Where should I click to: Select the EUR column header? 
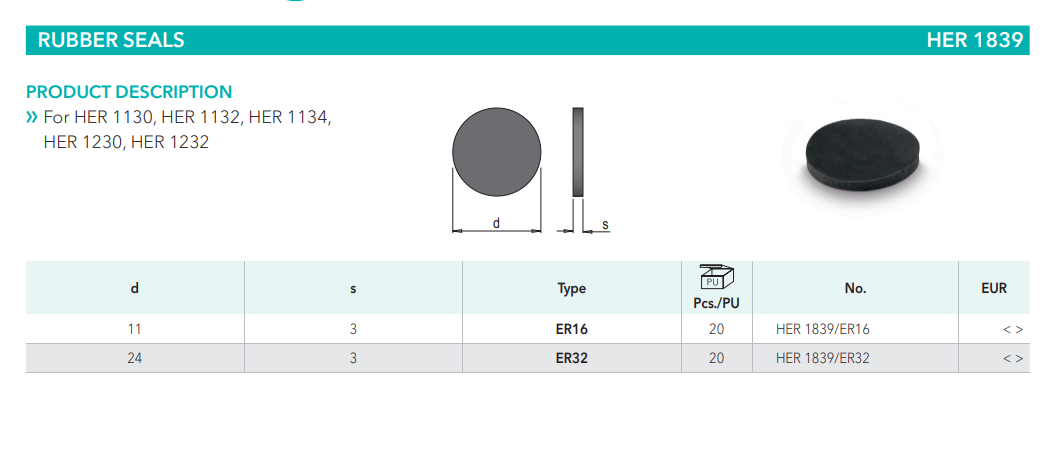[994, 288]
